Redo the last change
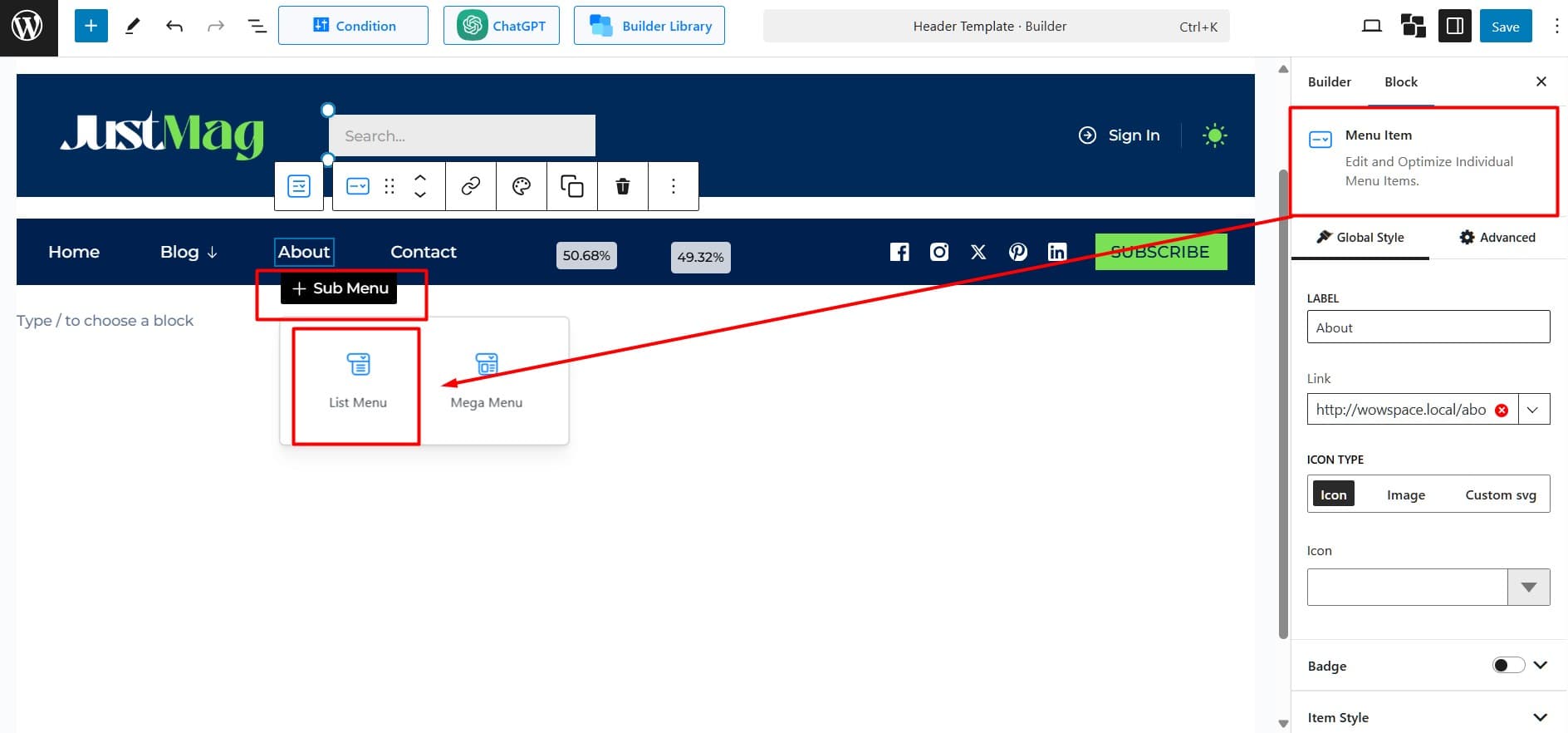Image resolution: width=1568 pixels, height=733 pixels. point(216,26)
